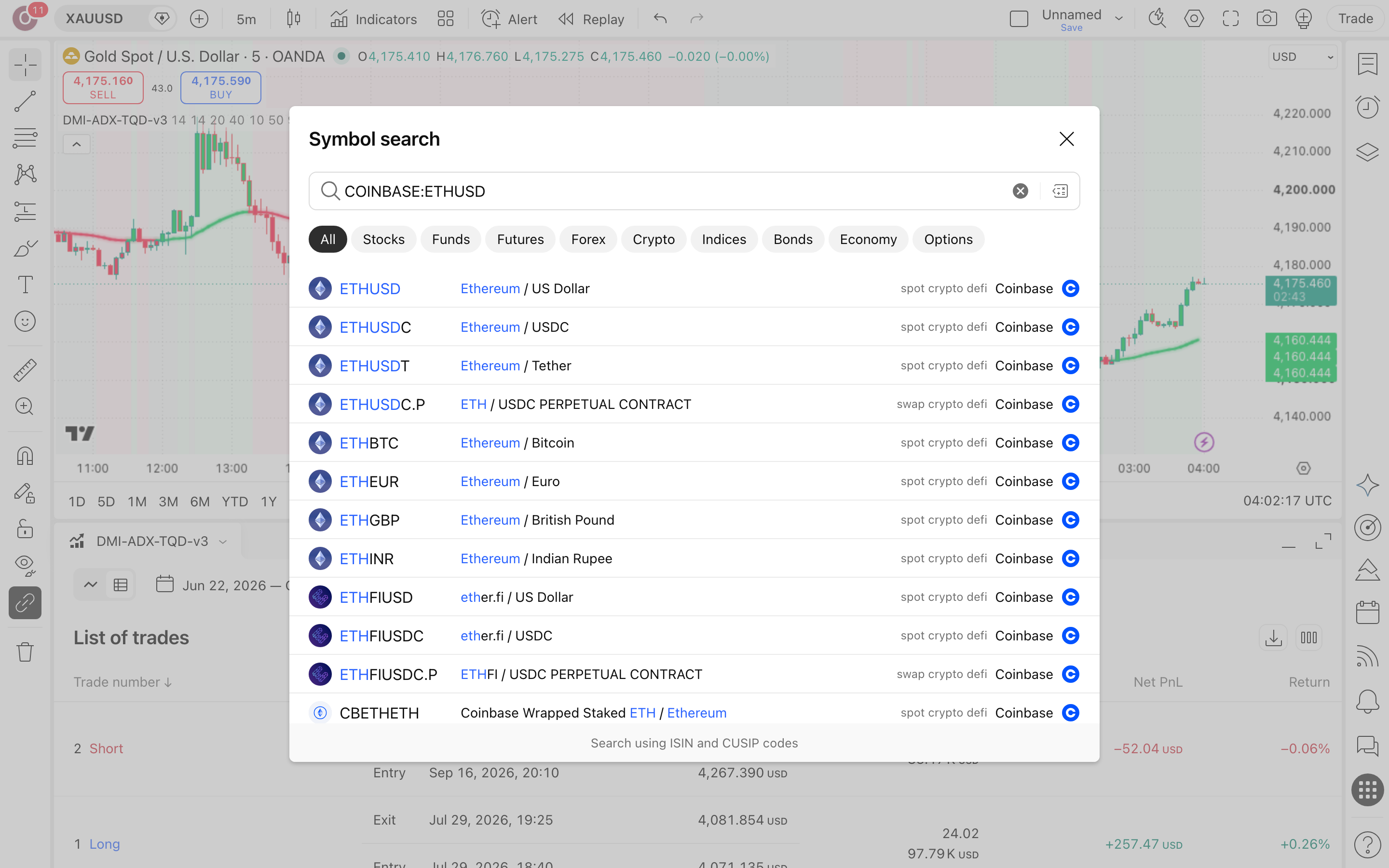Open the Indicators menu

click(x=374, y=19)
